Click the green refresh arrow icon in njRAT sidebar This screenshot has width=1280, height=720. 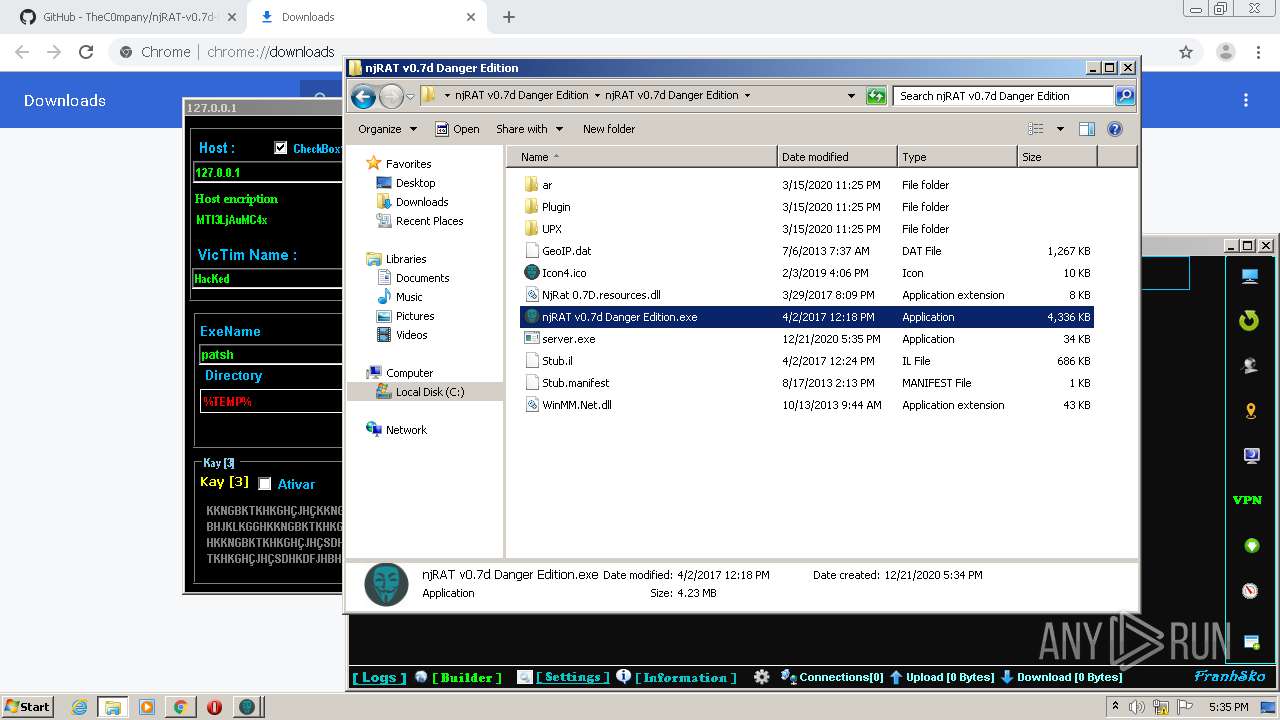click(x=1249, y=321)
